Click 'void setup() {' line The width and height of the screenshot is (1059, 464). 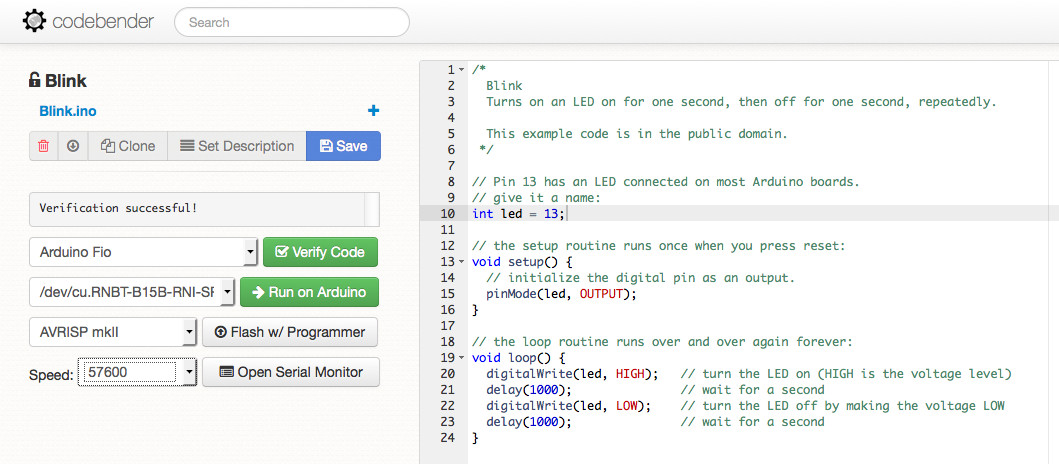click(x=522, y=262)
